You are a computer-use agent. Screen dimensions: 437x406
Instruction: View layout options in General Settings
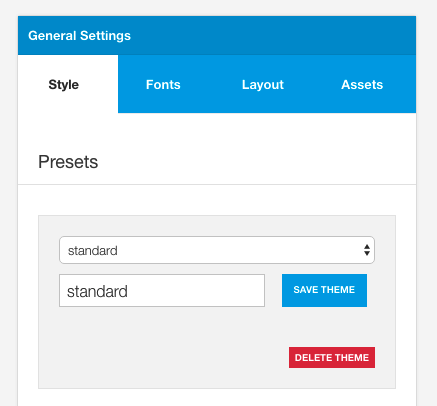point(263,84)
